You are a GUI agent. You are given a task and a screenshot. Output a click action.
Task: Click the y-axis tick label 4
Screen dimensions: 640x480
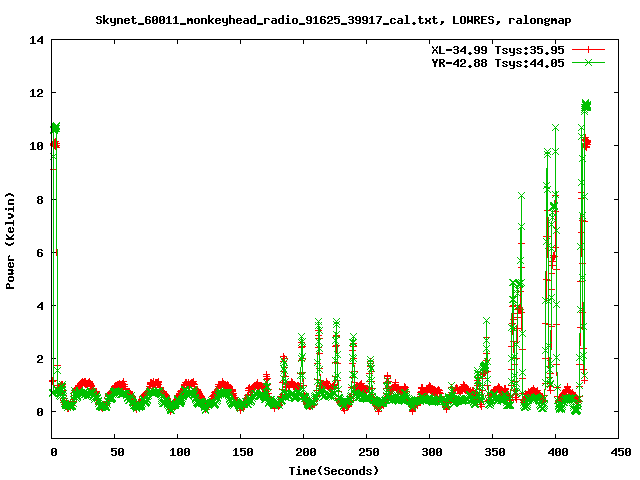40,306
